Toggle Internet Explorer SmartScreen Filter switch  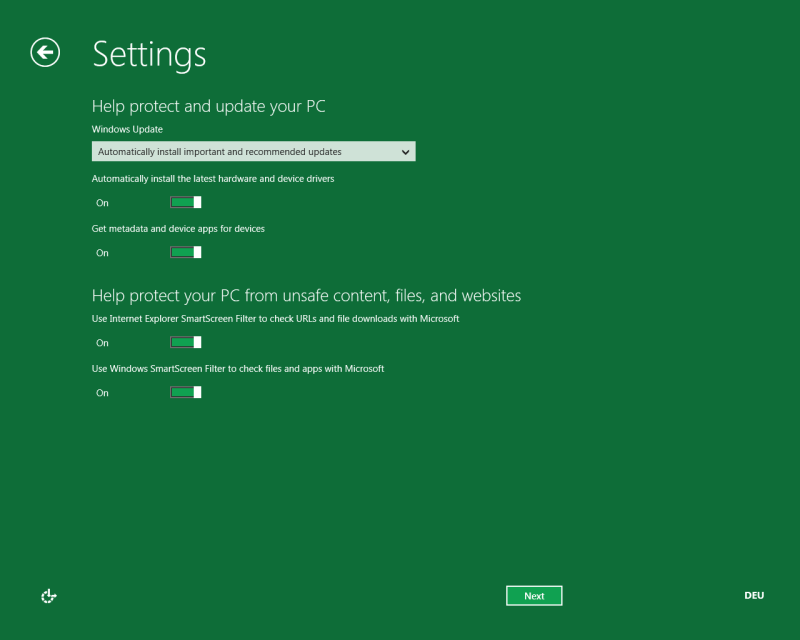(186, 342)
